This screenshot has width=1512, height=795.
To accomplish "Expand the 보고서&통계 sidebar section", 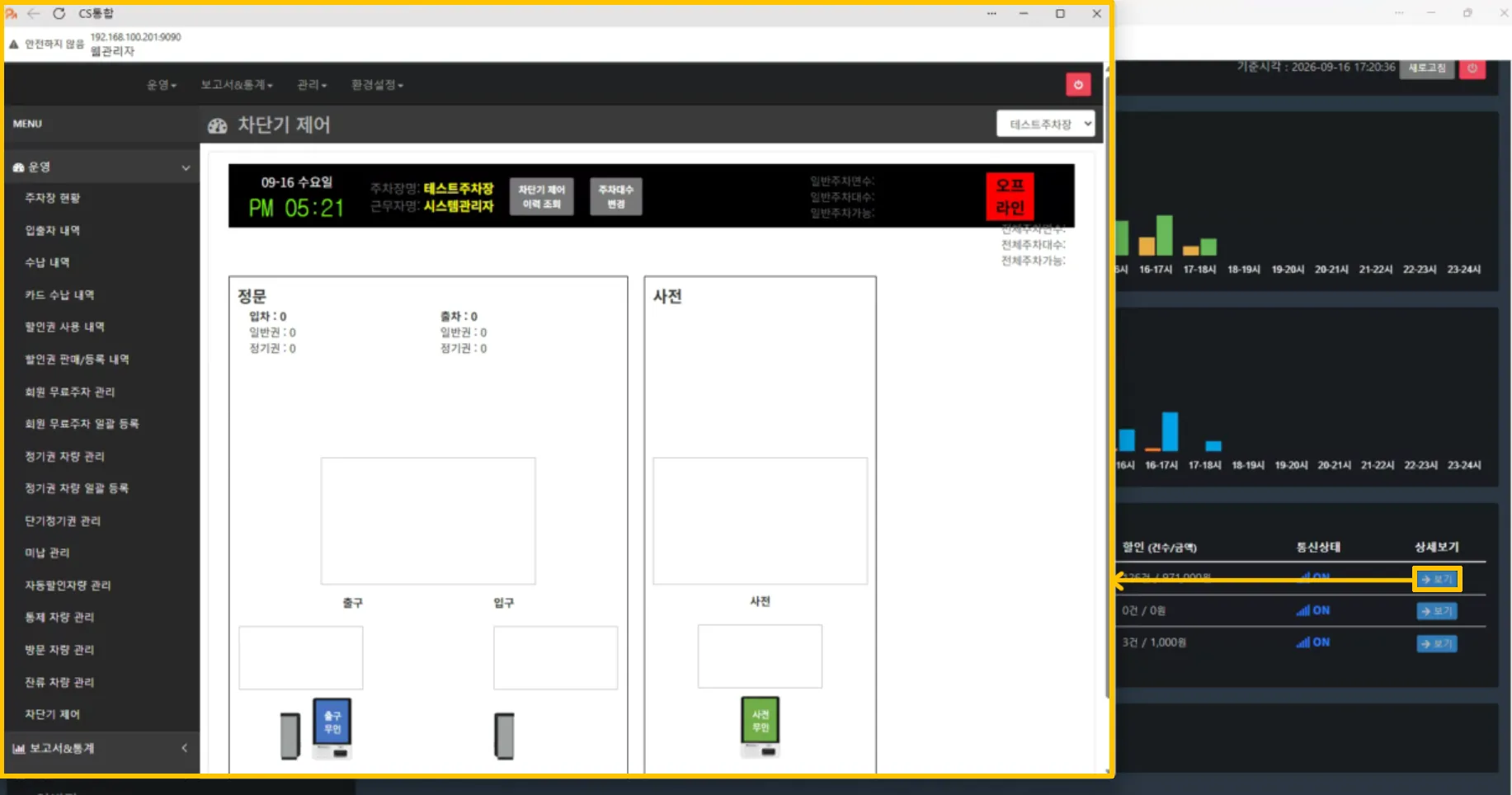I will 101,748.
